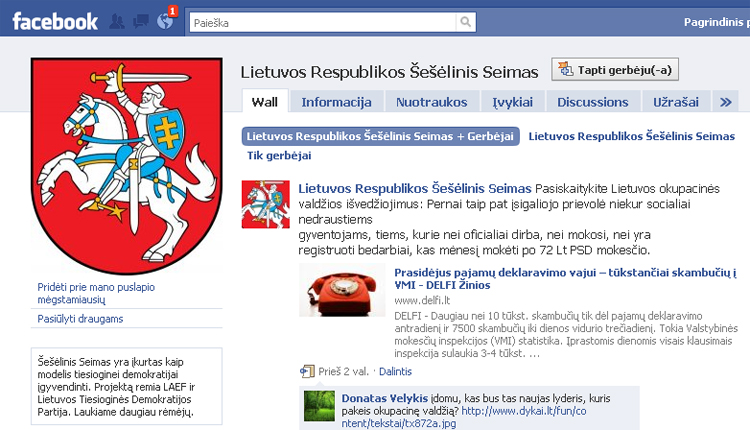Switch to the Discussions tab
The image size is (750, 430).
[x=593, y=102]
